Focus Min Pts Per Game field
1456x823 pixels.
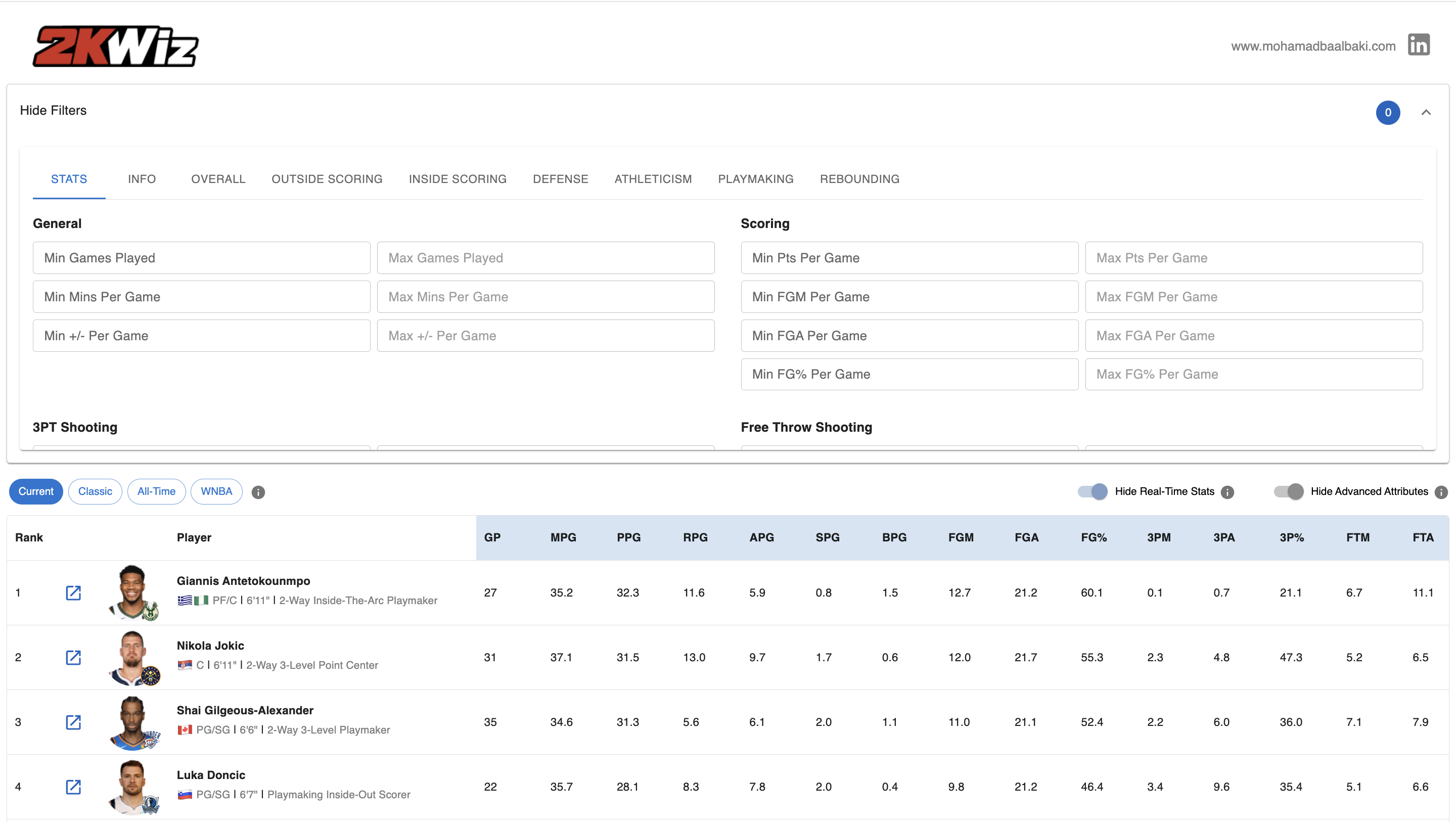click(x=909, y=258)
